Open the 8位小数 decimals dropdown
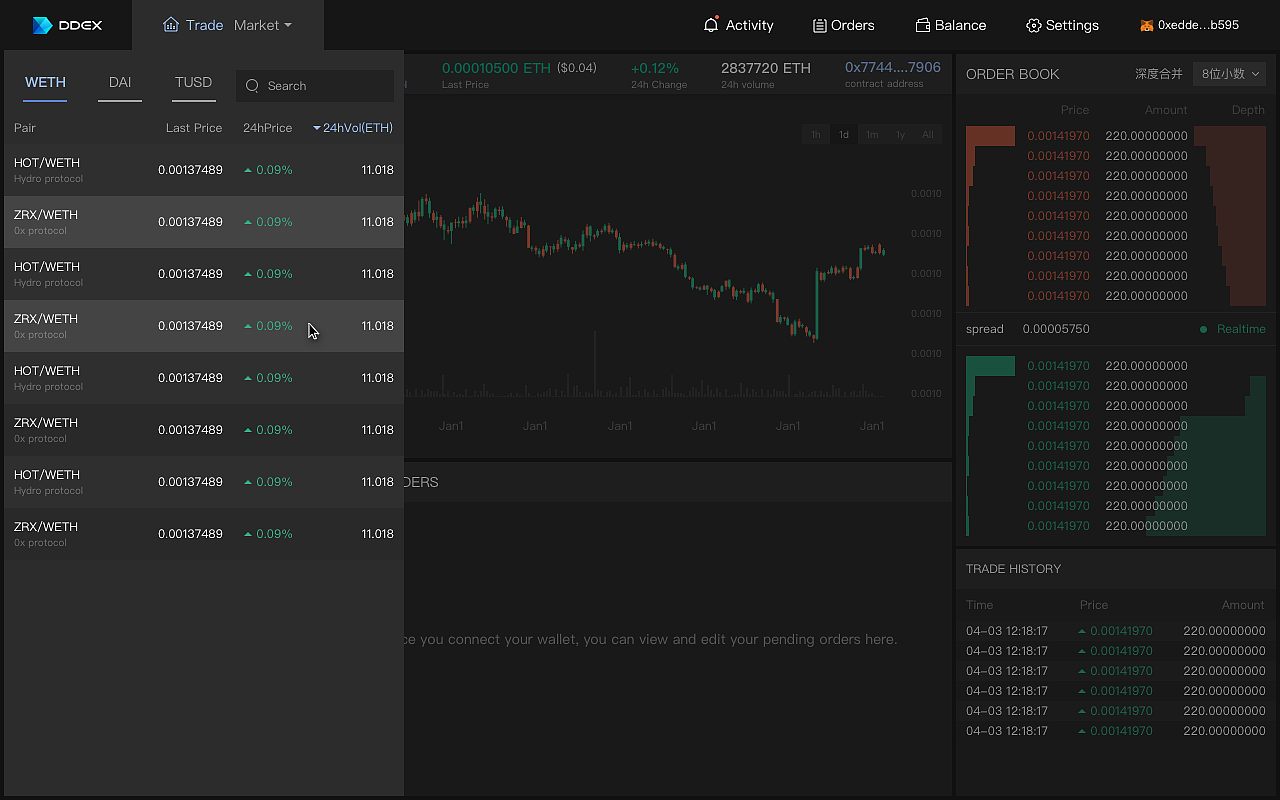The height and width of the screenshot is (800, 1280). pyautogui.click(x=1229, y=74)
